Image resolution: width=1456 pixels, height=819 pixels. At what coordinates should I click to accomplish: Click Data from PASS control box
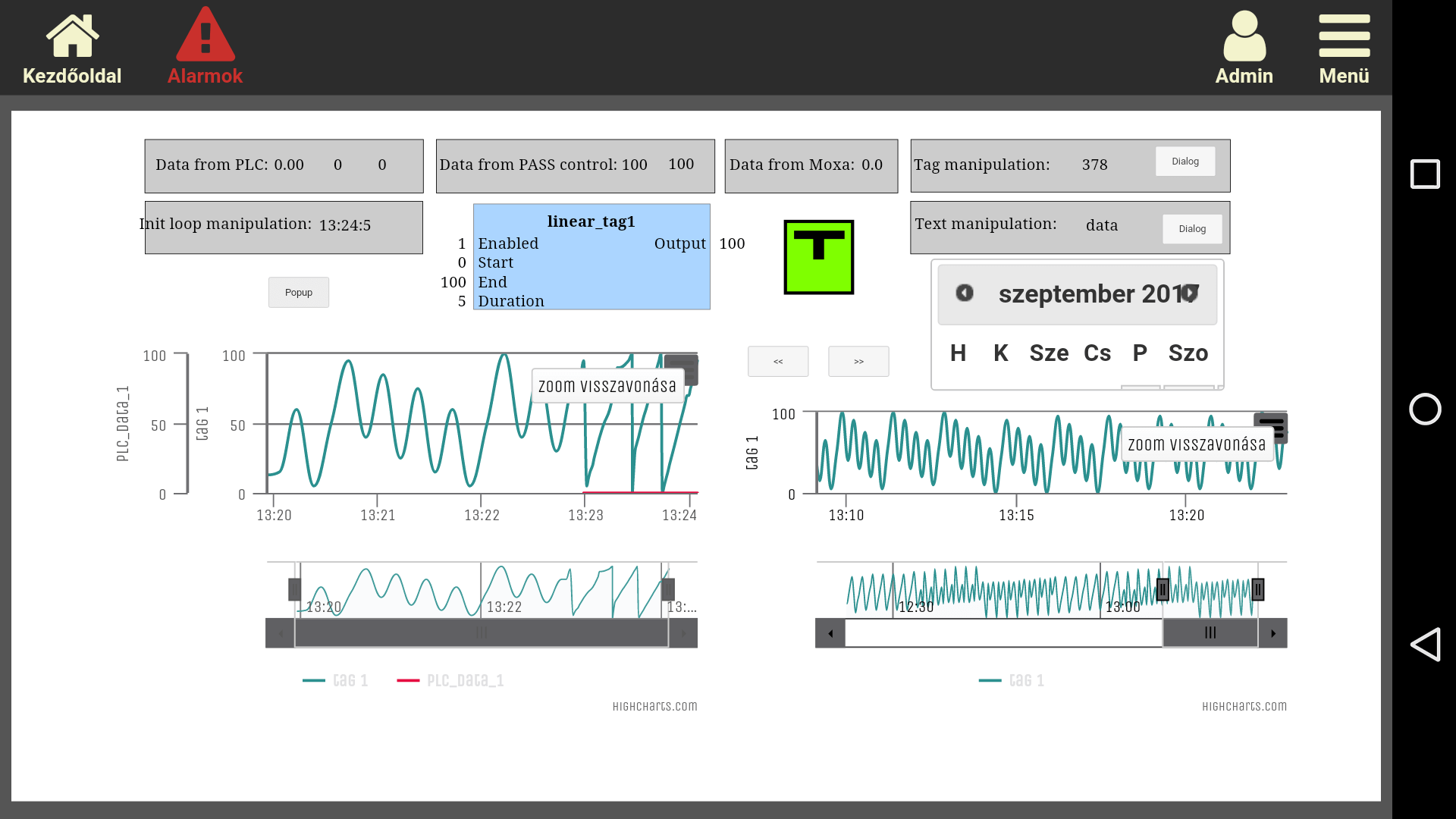[576, 166]
